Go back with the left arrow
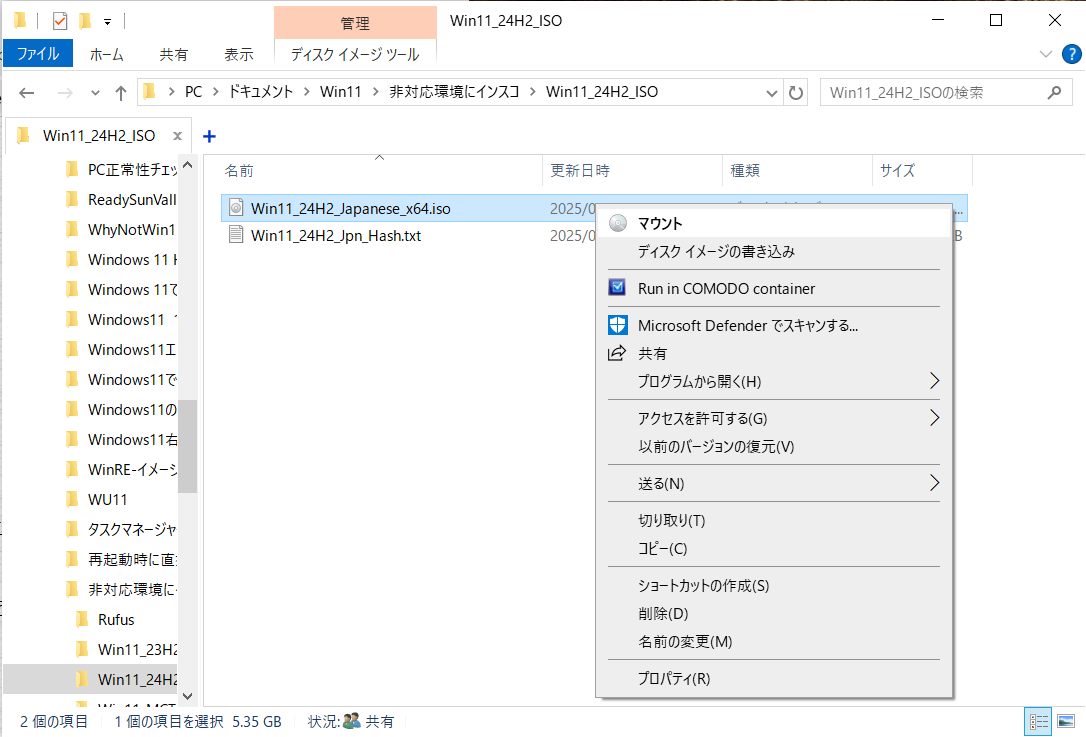Screen dimensions: 1086x737 click(26, 93)
